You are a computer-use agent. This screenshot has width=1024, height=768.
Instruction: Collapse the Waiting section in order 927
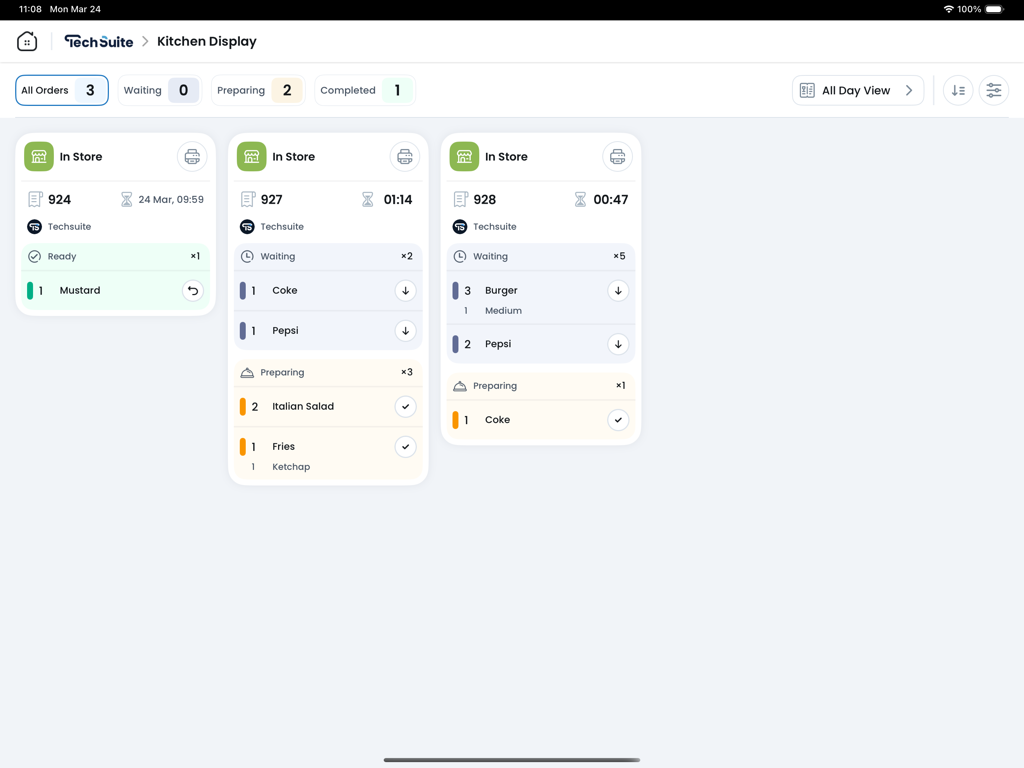click(328, 257)
